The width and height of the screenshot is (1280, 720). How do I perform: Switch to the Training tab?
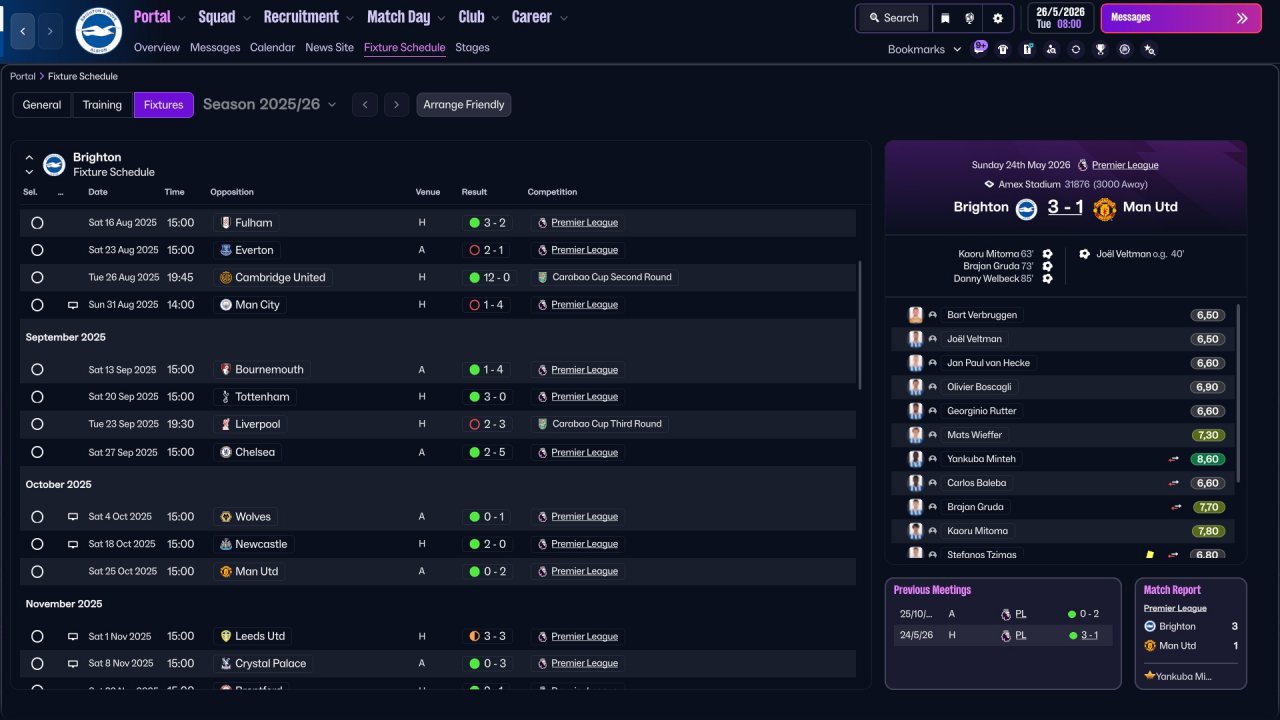click(x=102, y=105)
